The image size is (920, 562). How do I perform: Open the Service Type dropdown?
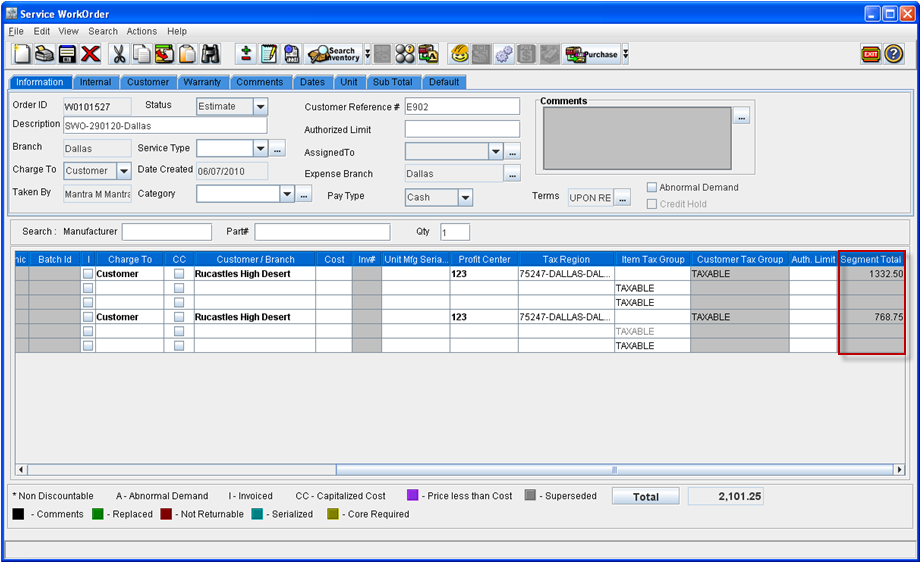click(x=261, y=148)
